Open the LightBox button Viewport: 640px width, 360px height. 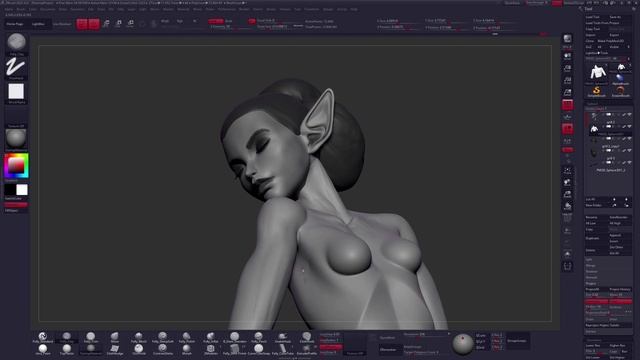coord(38,24)
